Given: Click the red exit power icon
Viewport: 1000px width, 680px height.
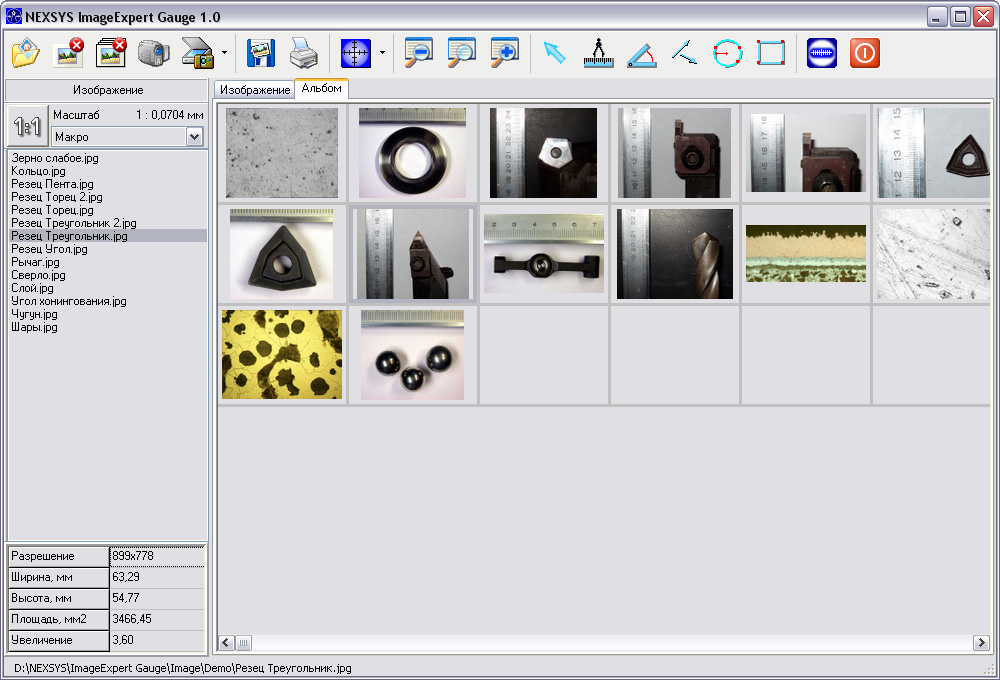Looking at the screenshot, I should click(x=865, y=53).
